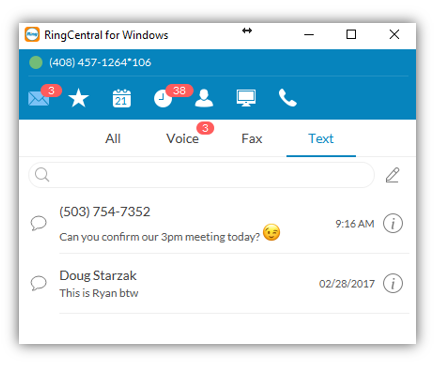442x373 pixels.
Task: Open the Contacts person icon
Action: [204, 98]
